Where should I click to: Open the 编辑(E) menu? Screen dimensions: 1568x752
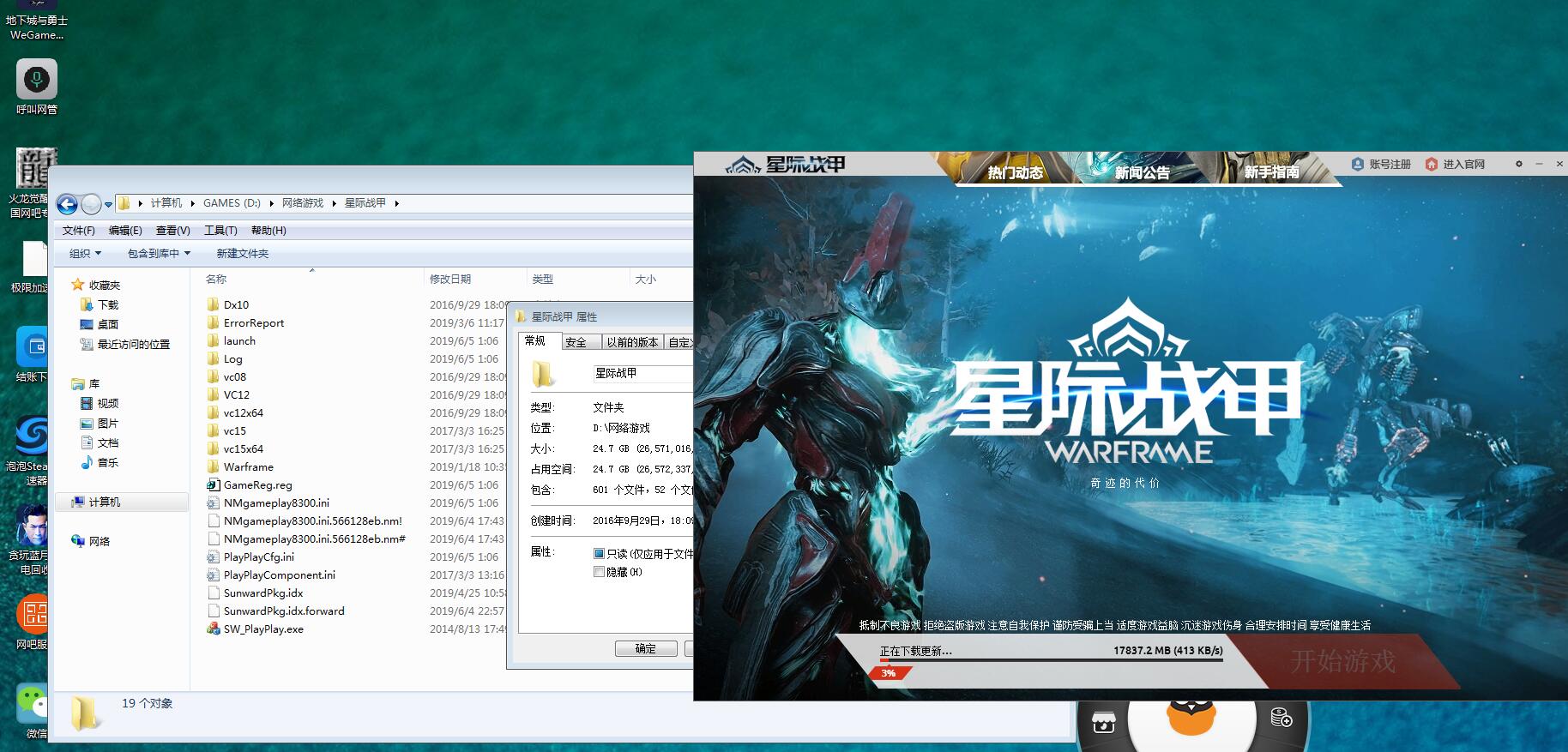pos(125,230)
